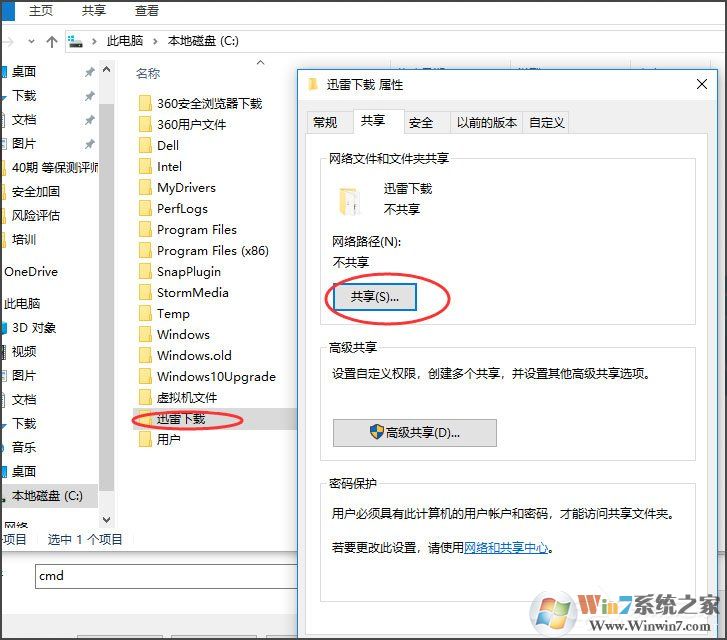Open 桌面 in quick access
Image resolution: width=727 pixels, height=640 pixels.
[x=24, y=71]
